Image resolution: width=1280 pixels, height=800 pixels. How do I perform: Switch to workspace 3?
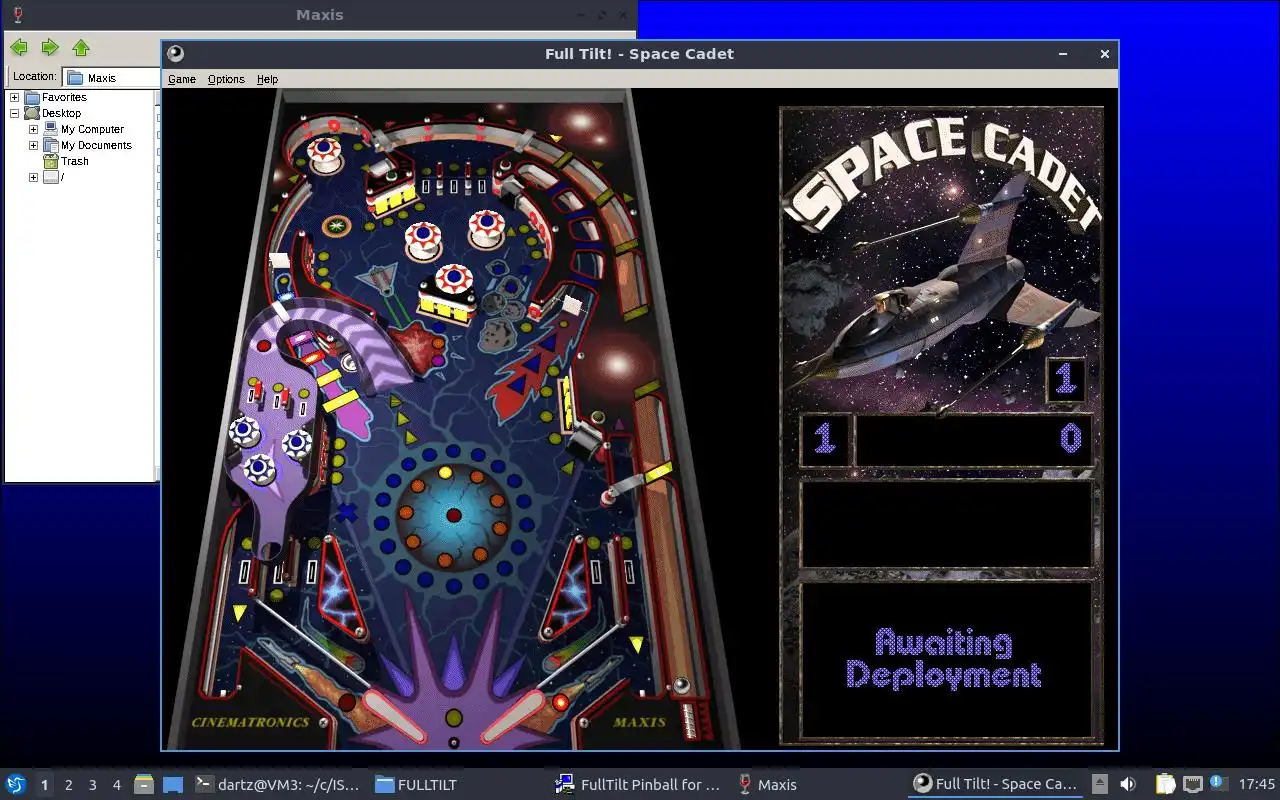pos(92,785)
